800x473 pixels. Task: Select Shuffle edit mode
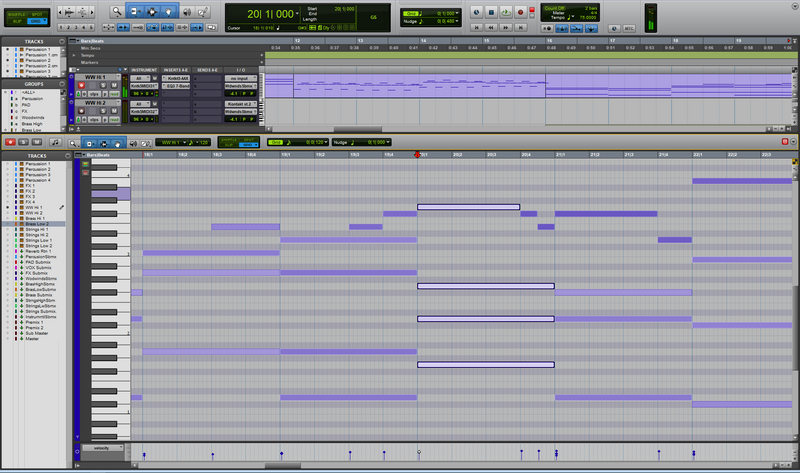16,14
